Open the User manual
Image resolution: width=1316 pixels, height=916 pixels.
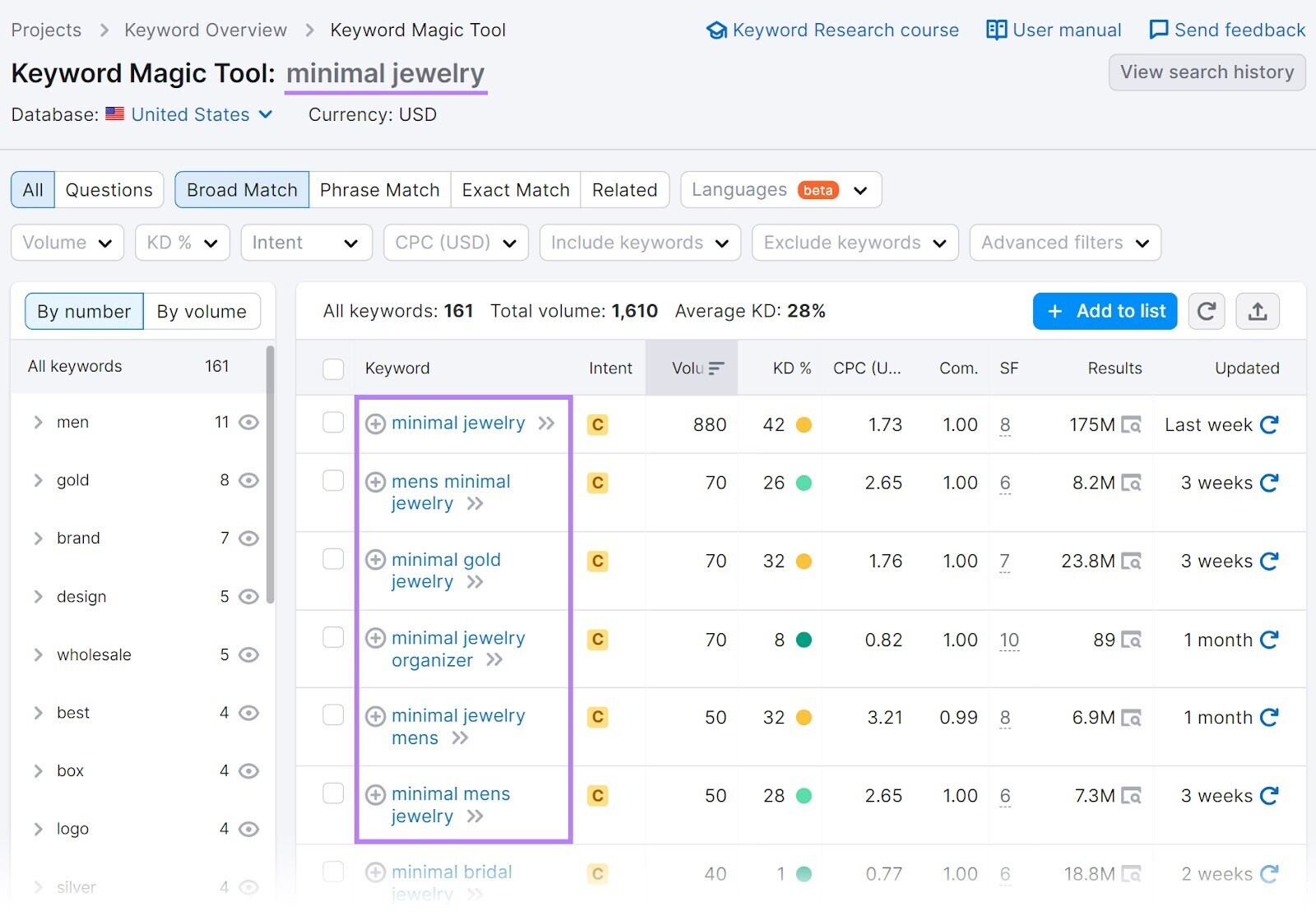click(1053, 30)
